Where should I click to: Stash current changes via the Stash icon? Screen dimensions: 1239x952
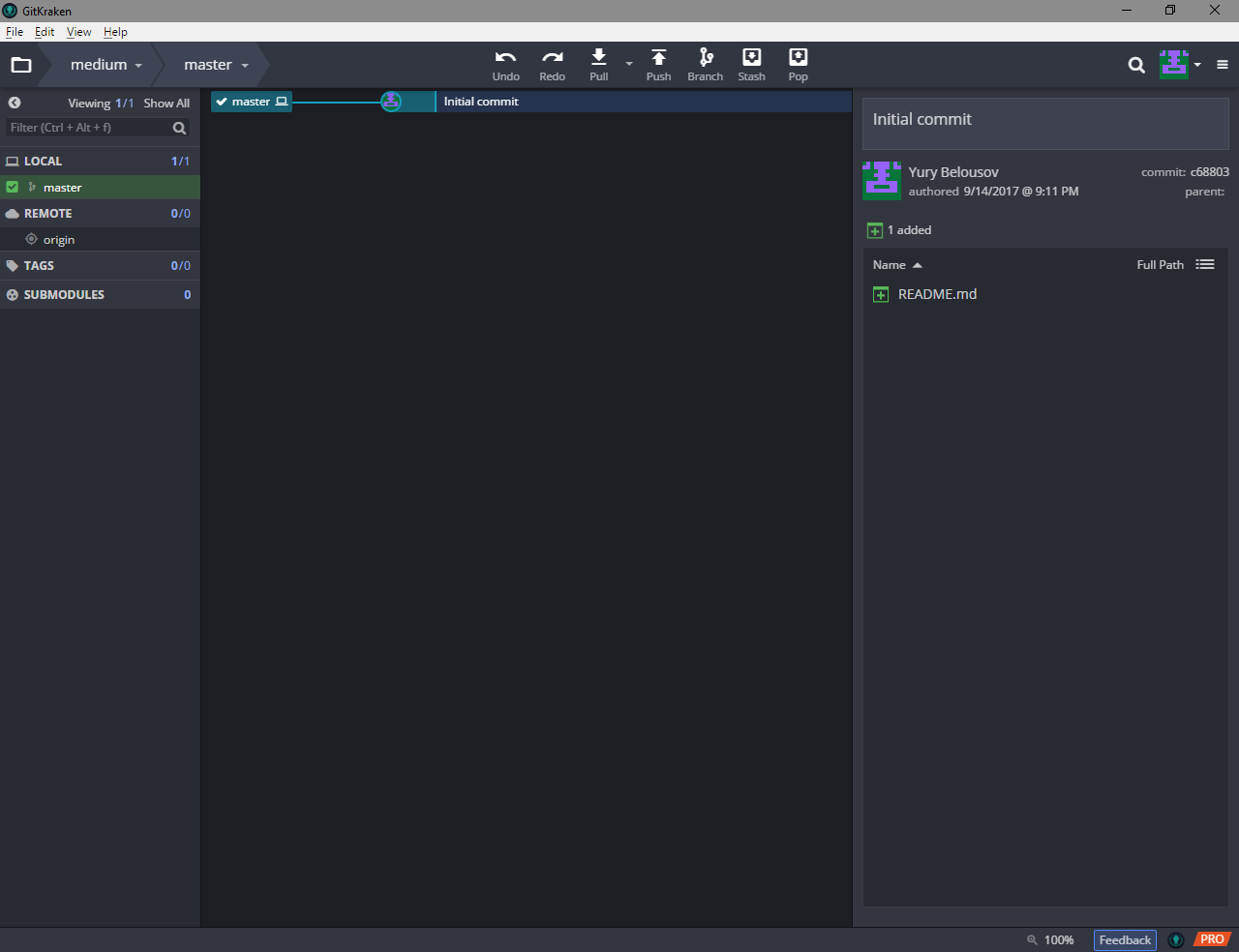tap(751, 64)
